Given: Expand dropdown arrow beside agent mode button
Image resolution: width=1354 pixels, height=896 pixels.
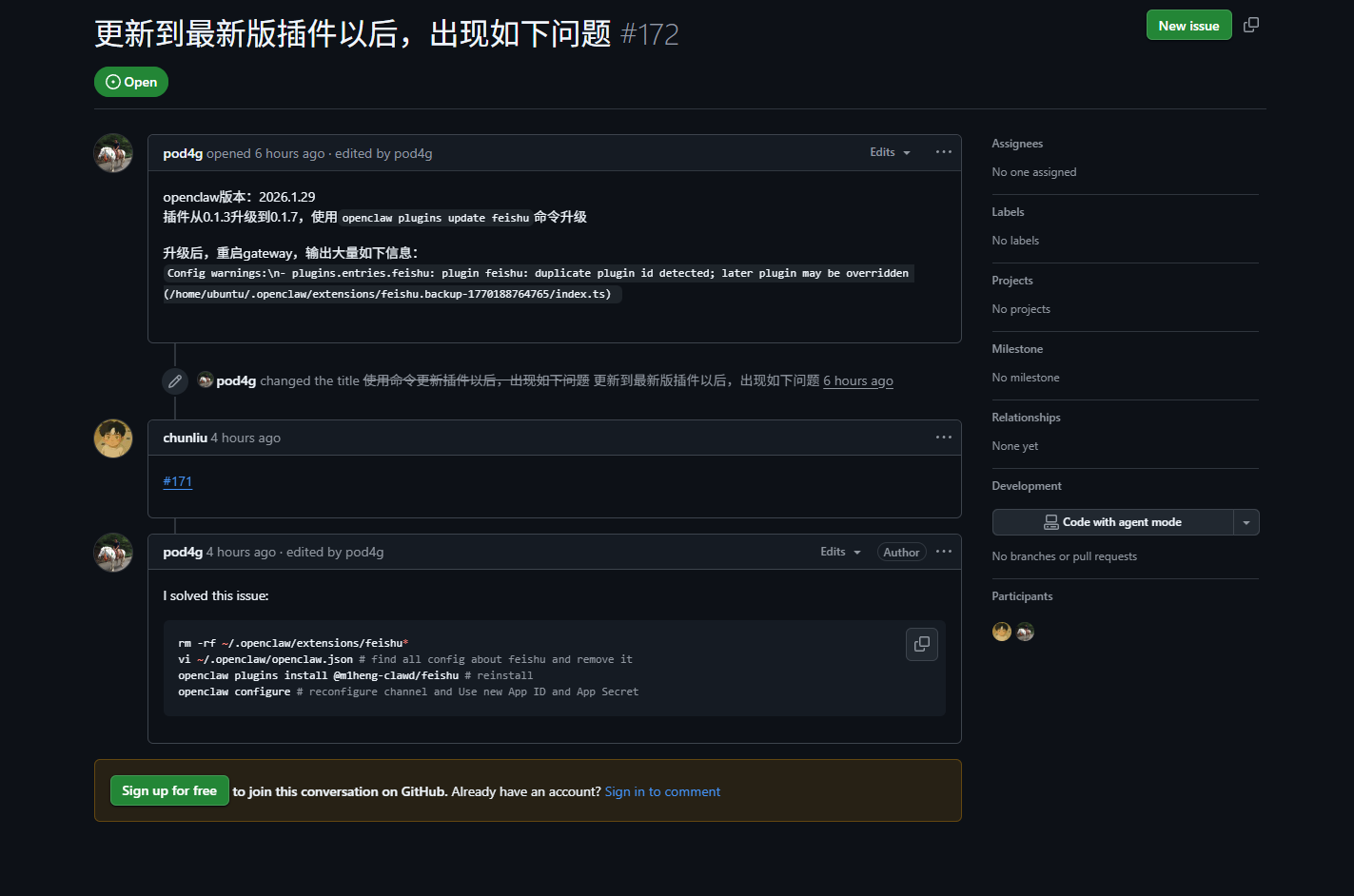Looking at the screenshot, I should coord(1246,522).
